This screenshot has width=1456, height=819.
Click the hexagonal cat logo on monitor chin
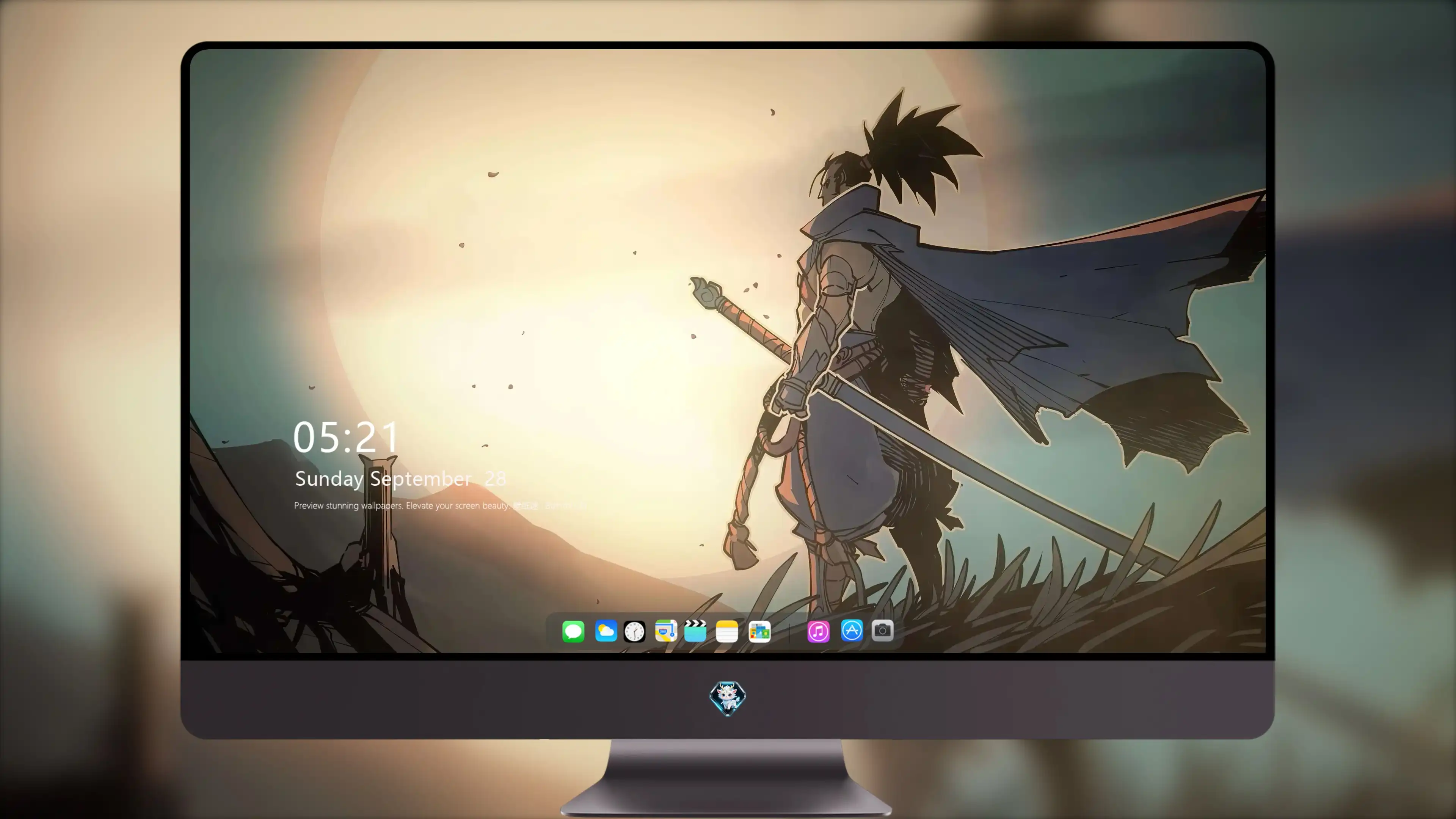[x=728, y=698]
